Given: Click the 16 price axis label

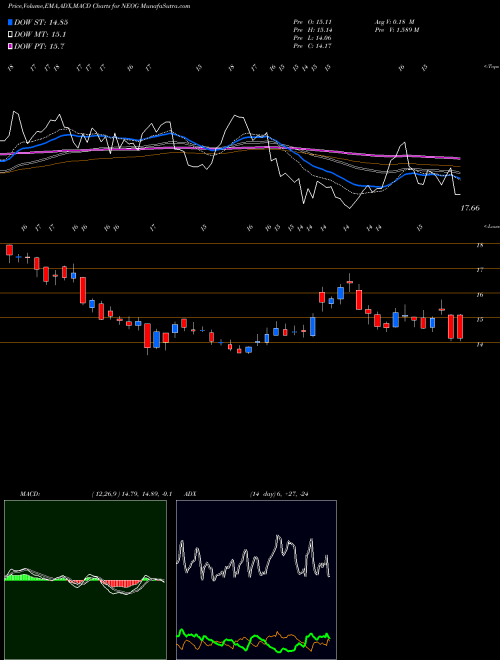Looking at the screenshot, I should [x=479, y=295].
